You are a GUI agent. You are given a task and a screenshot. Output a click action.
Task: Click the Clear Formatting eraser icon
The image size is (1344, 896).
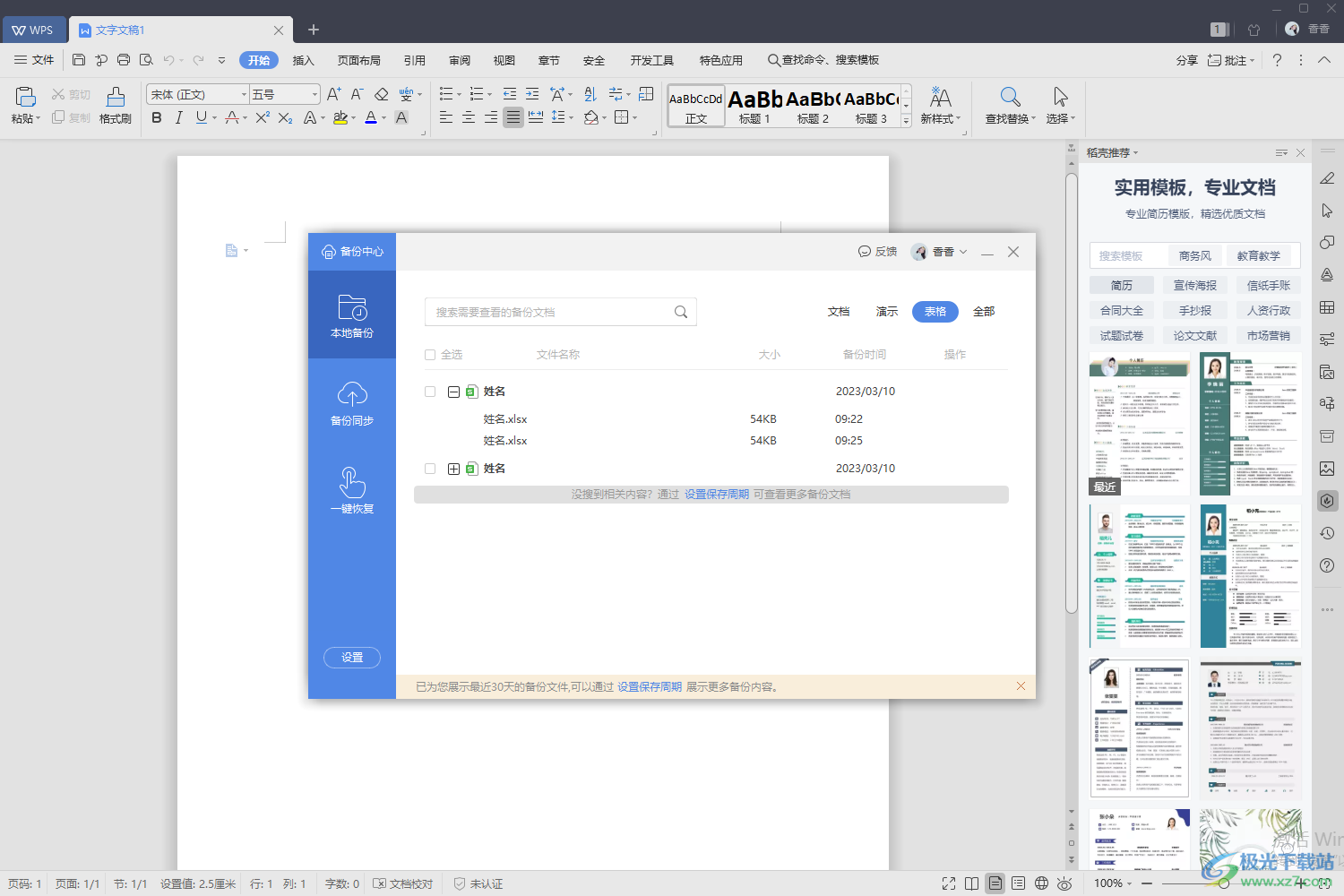coord(382,94)
